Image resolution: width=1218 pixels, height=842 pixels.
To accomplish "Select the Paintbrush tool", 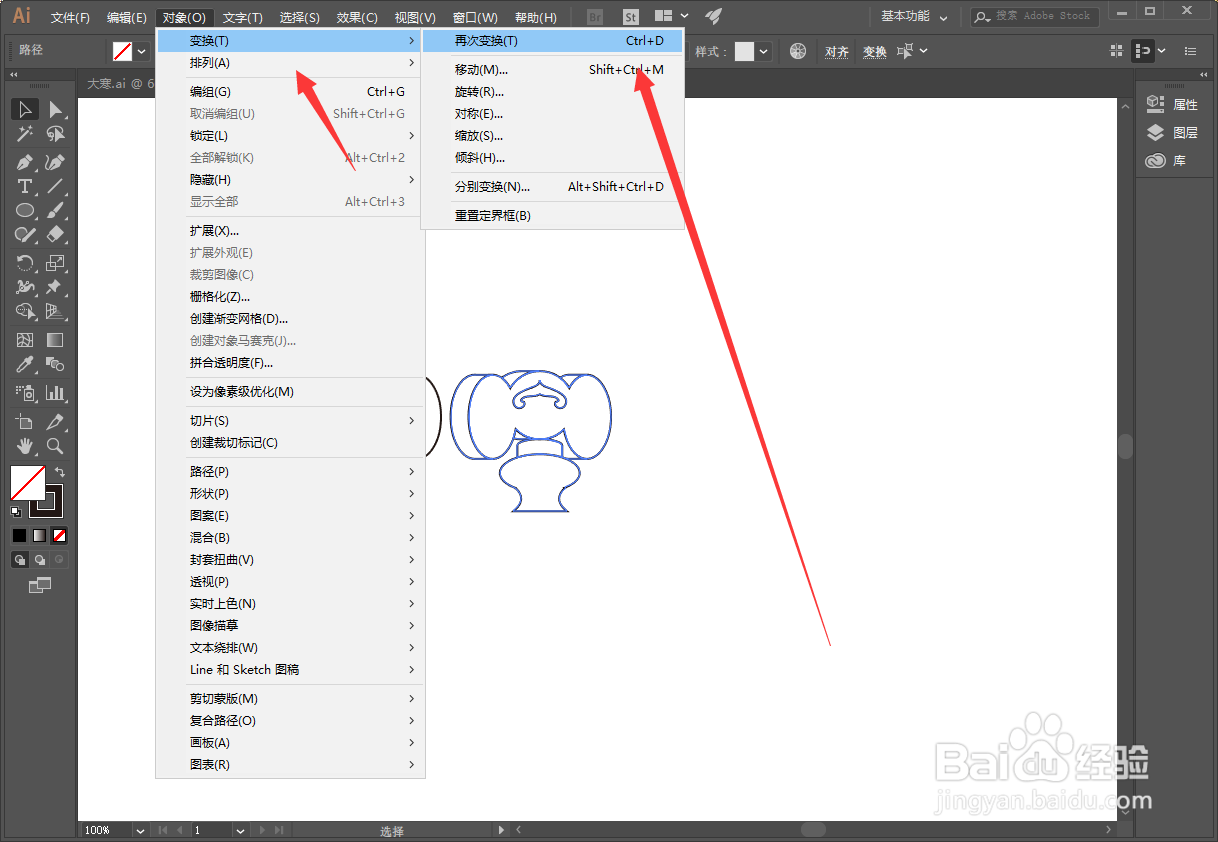I will (55, 210).
